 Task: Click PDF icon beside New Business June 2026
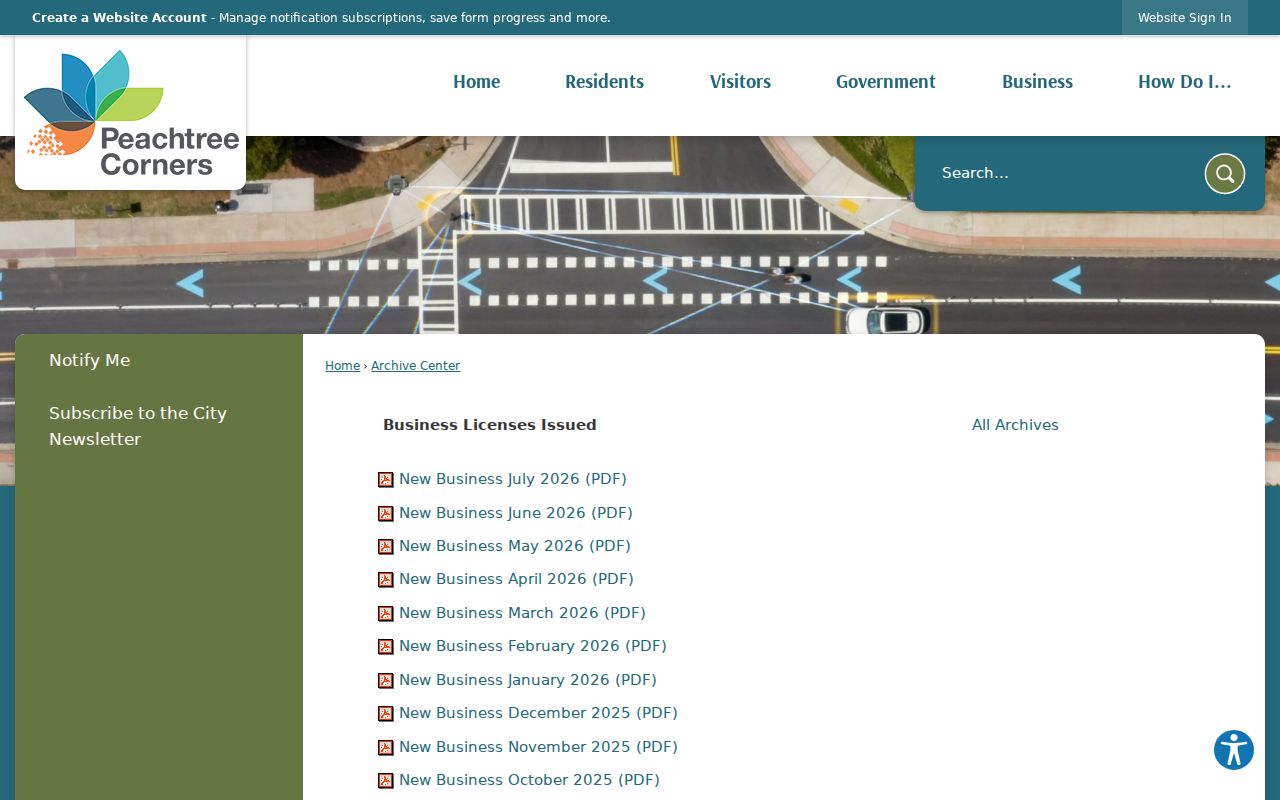point(386,514)
